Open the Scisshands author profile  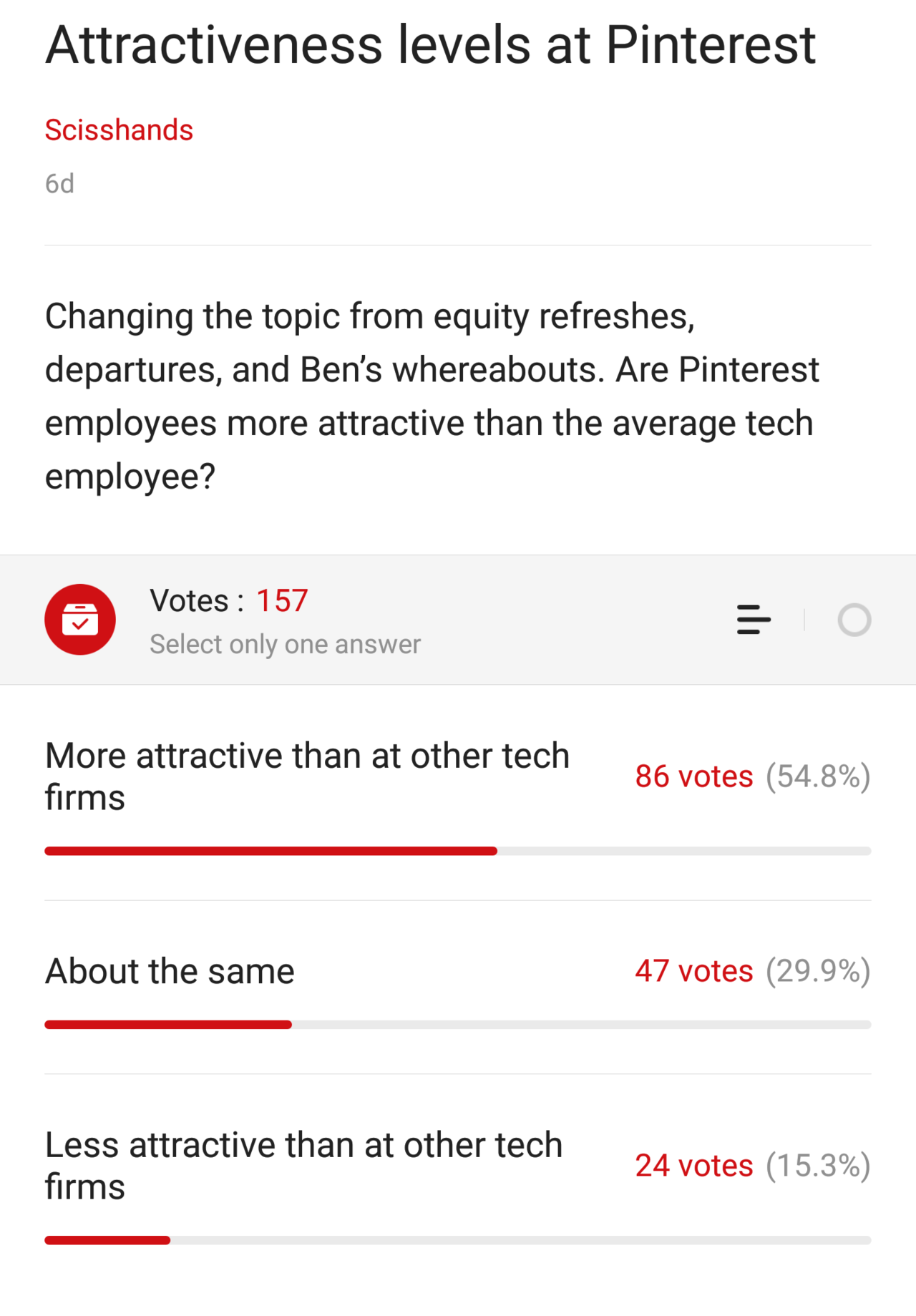click(119, 130)
